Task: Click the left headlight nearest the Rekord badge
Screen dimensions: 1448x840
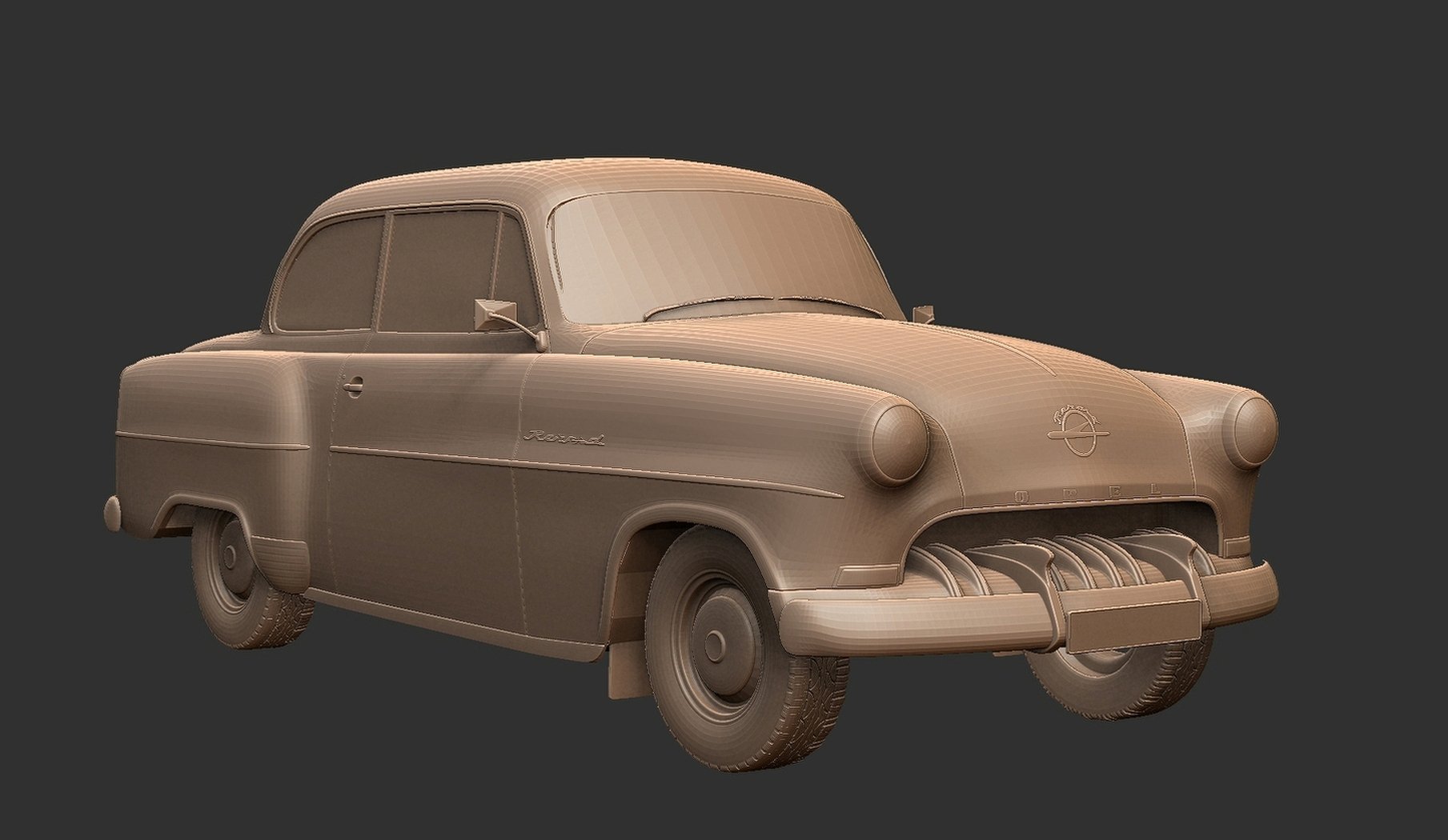Action: coord(898,444)
